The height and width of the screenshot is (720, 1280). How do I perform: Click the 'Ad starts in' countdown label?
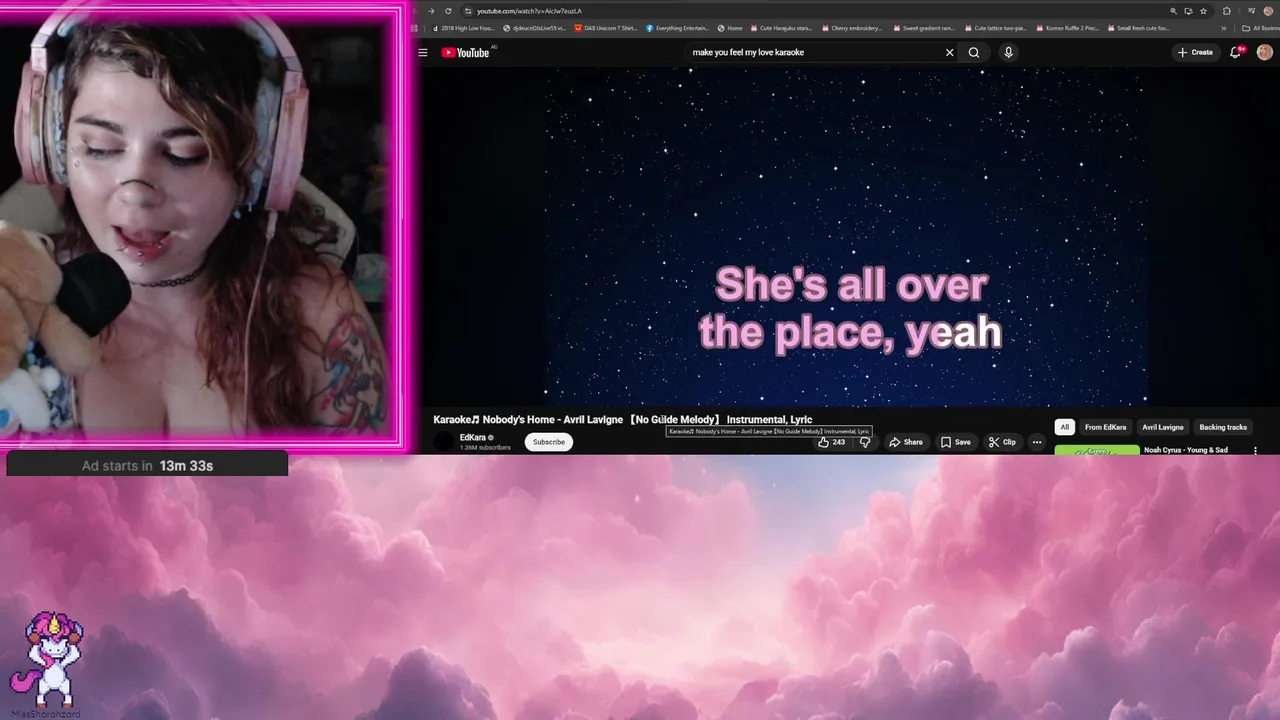[x=147, y=466]
